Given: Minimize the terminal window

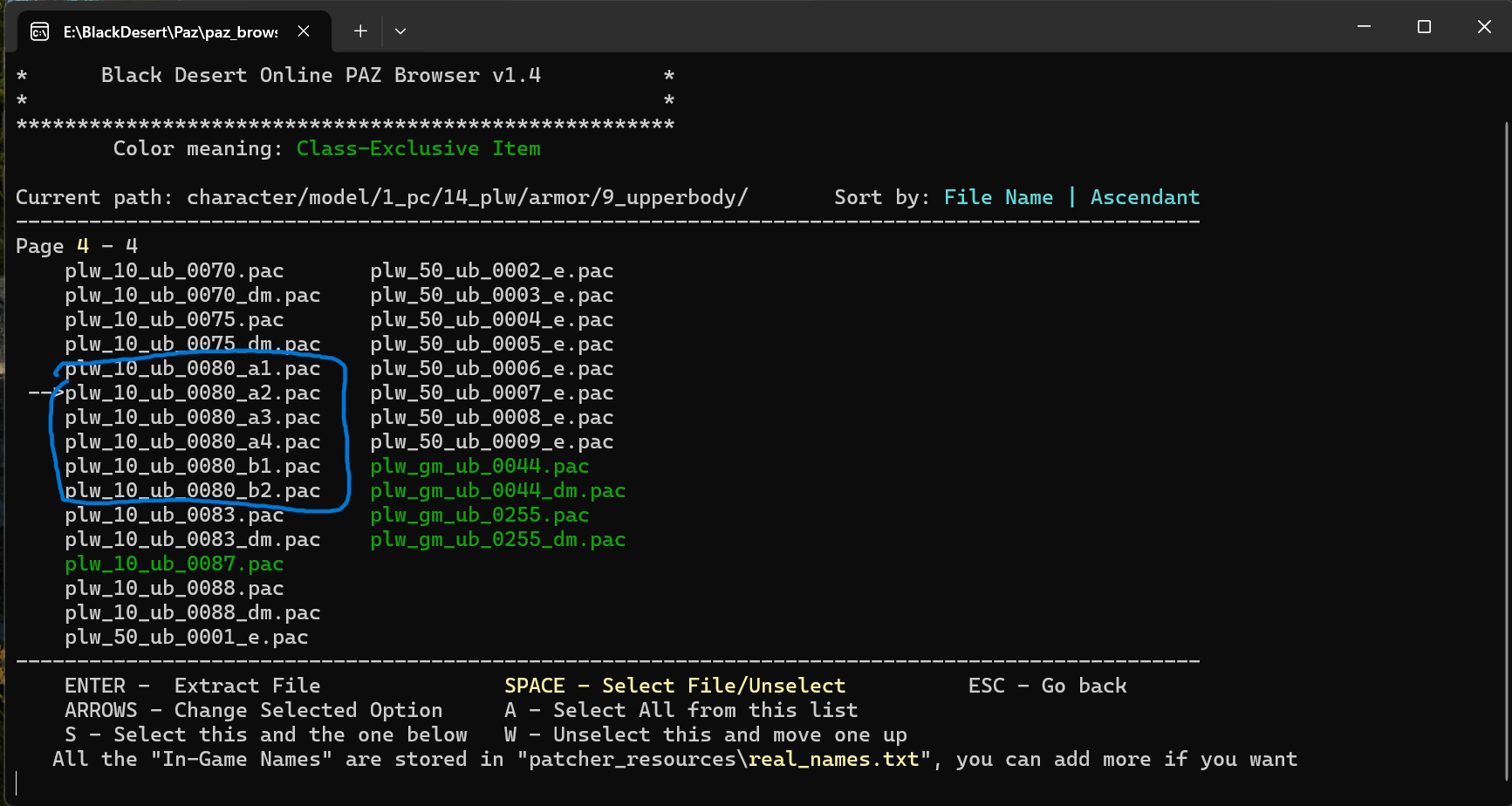Looking at the screenshot, I should pos(1364,27).
